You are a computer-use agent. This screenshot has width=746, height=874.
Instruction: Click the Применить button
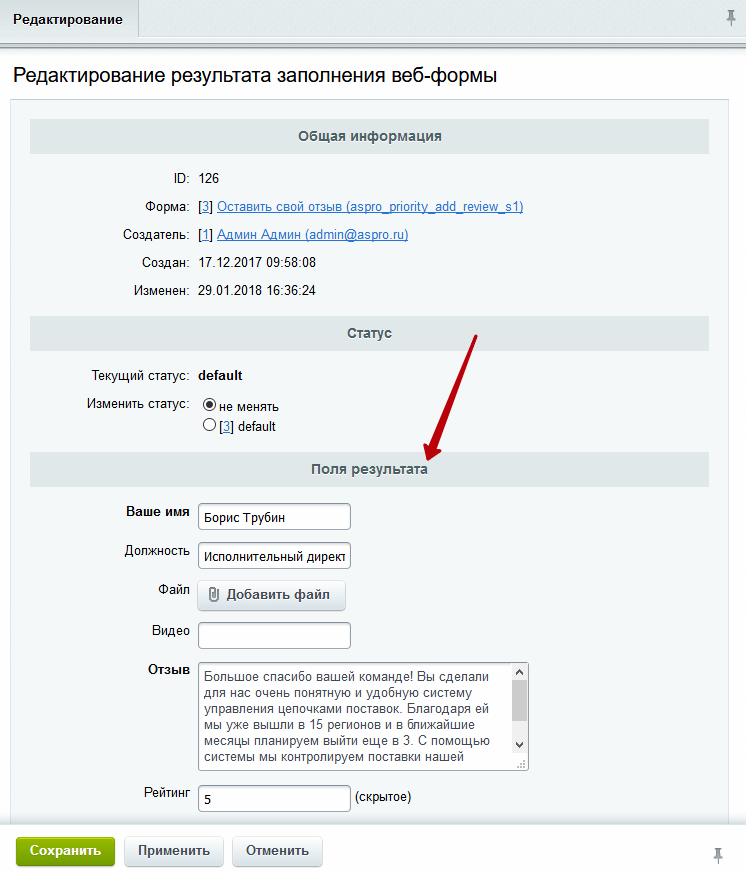pyautogui.click(x=174, y=851)
